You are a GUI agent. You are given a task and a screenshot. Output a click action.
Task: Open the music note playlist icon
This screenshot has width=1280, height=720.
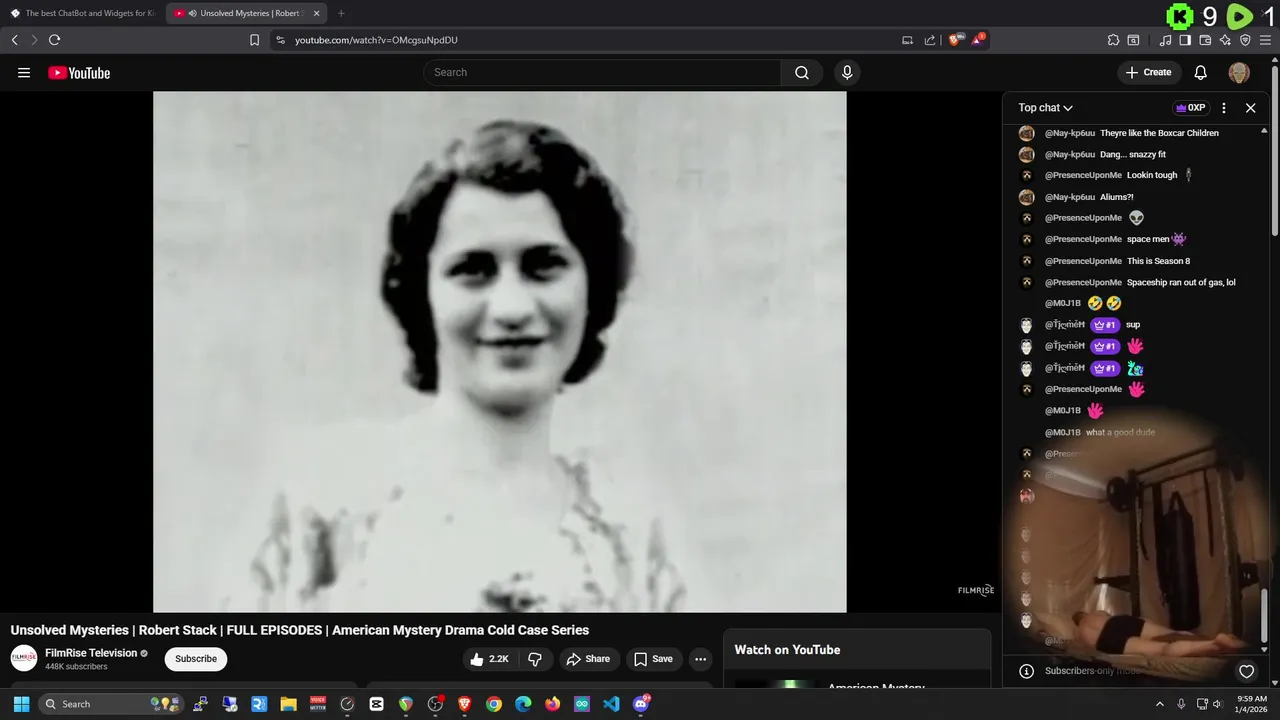coord(1165,40)
